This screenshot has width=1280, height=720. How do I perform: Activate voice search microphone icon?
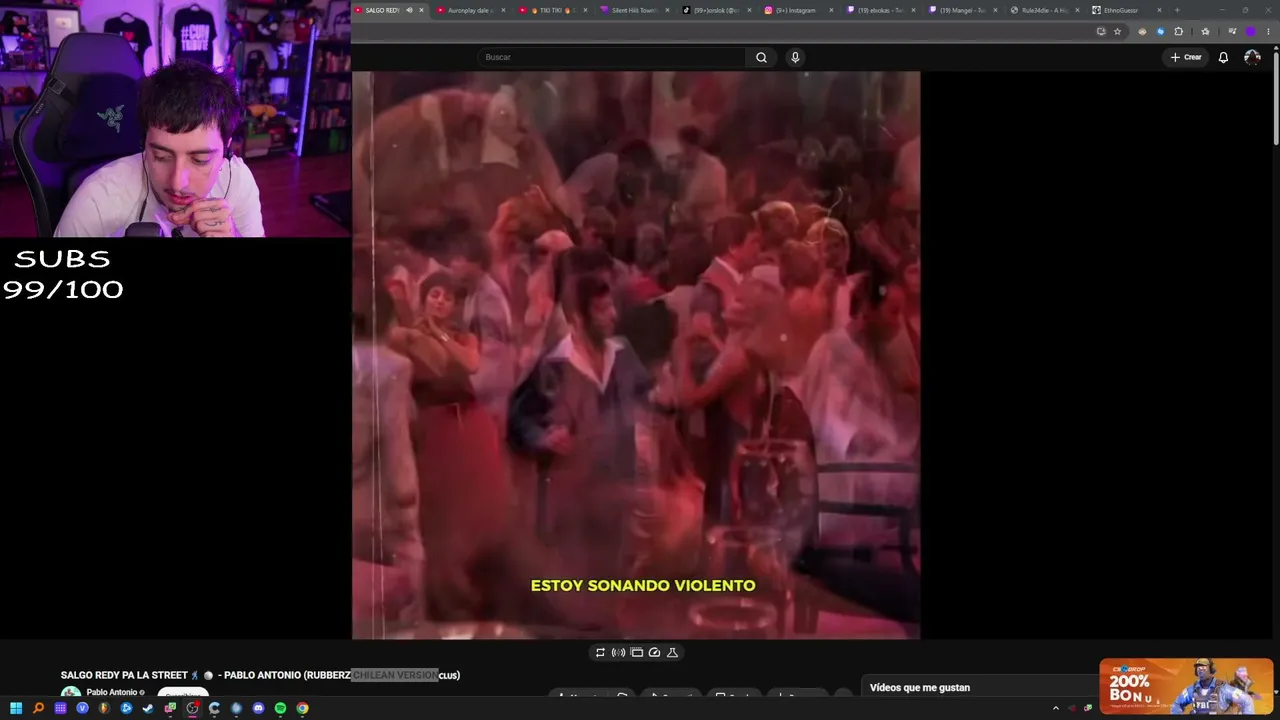point(795,57)
